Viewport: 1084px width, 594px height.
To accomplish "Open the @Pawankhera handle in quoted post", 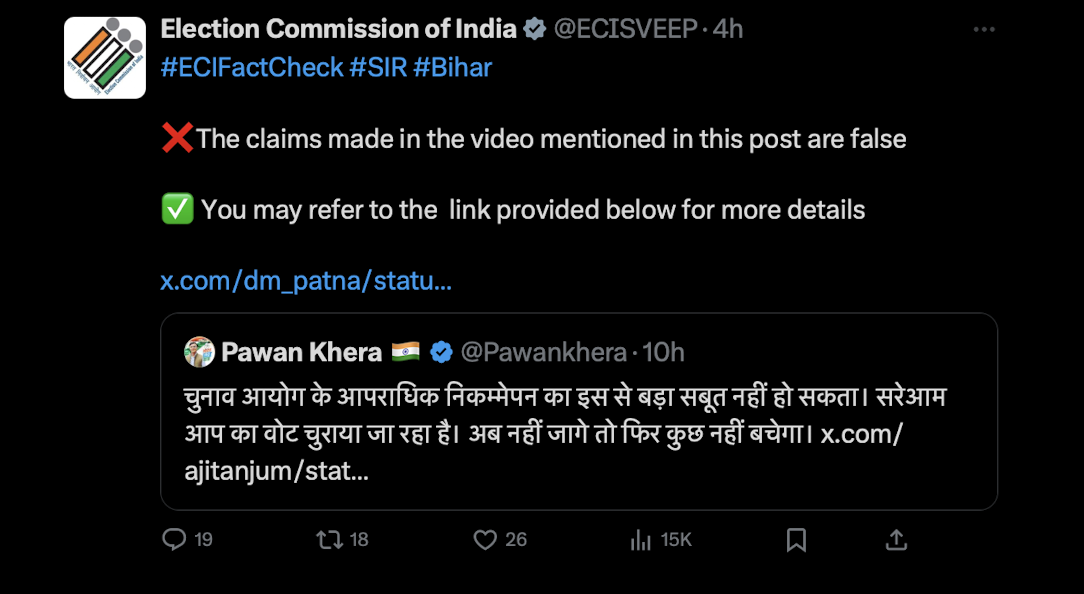I will (544, 352).
